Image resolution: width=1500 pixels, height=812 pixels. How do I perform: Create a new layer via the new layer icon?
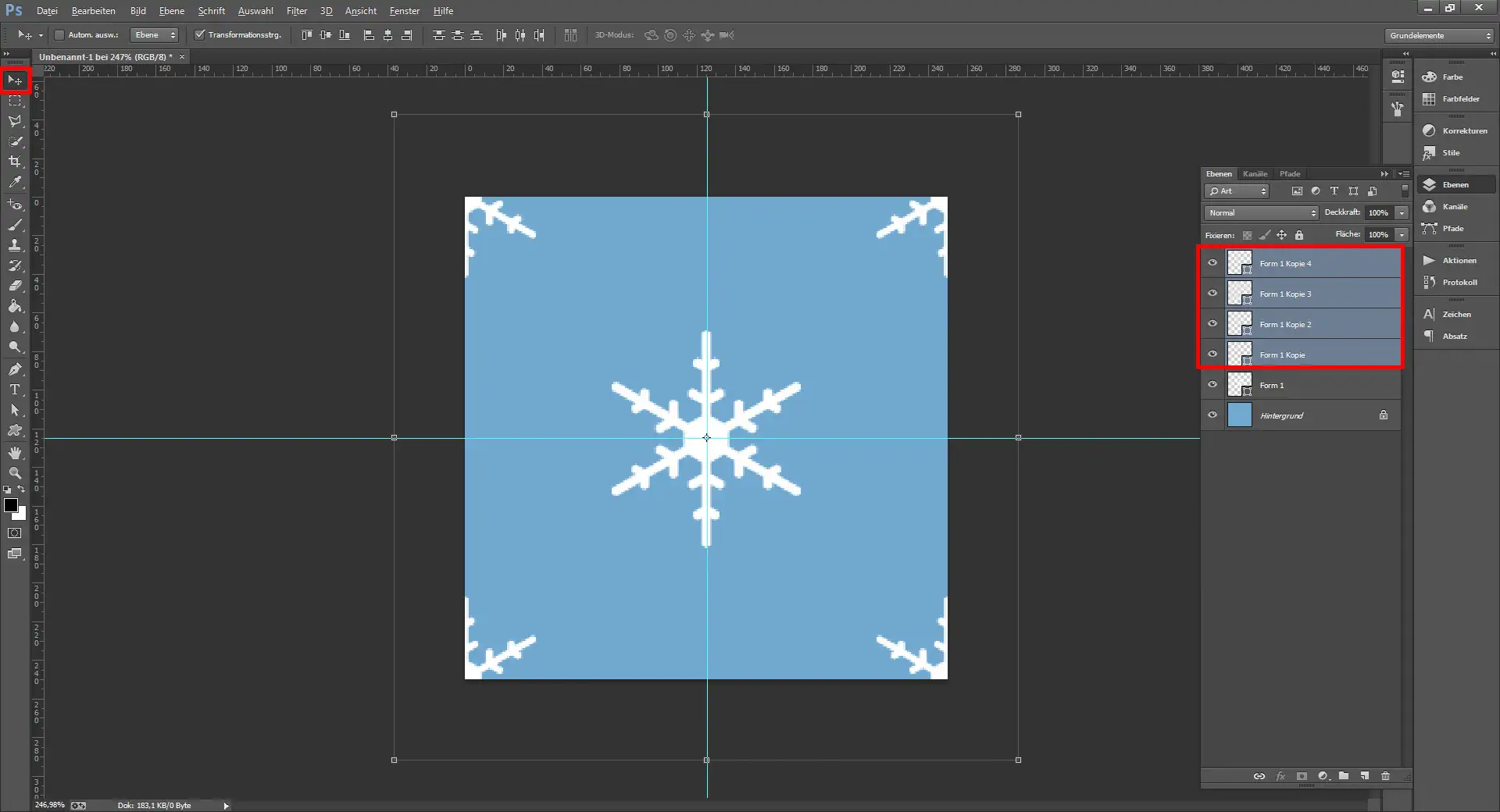(1365, 776)
